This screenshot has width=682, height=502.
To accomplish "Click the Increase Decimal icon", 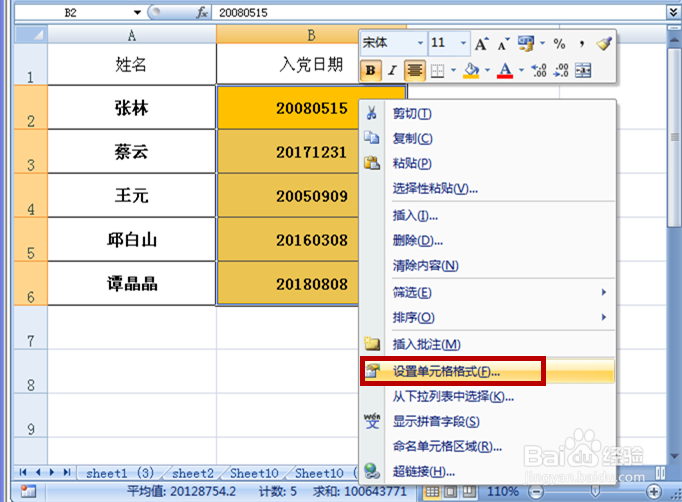I will (x=539, y=70).
